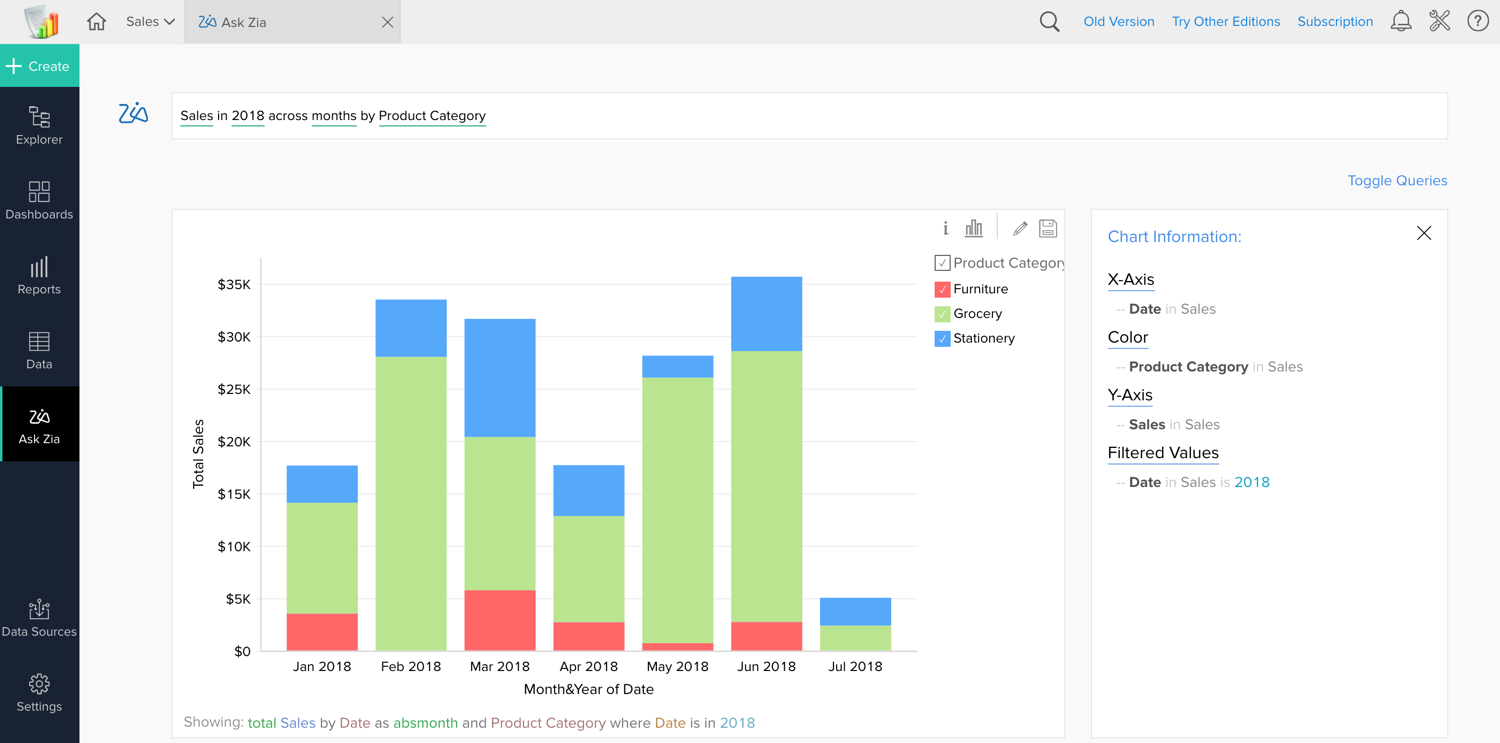Go to home icon
Viewport: 1500px width, 743px height.
[96, 21]
